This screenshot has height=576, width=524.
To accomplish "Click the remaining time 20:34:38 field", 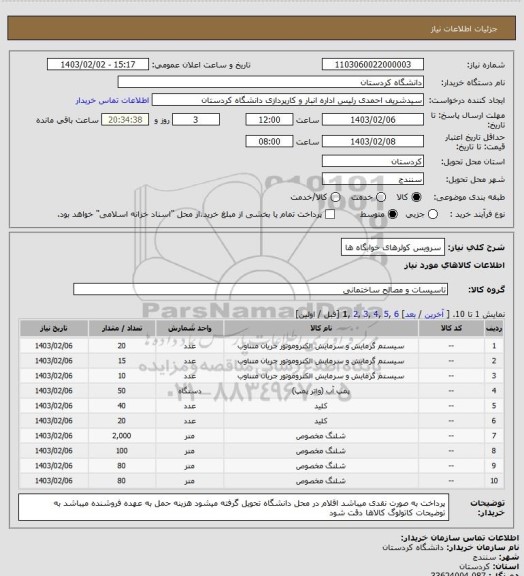I will pyautogui.click(x=125, y=120).
